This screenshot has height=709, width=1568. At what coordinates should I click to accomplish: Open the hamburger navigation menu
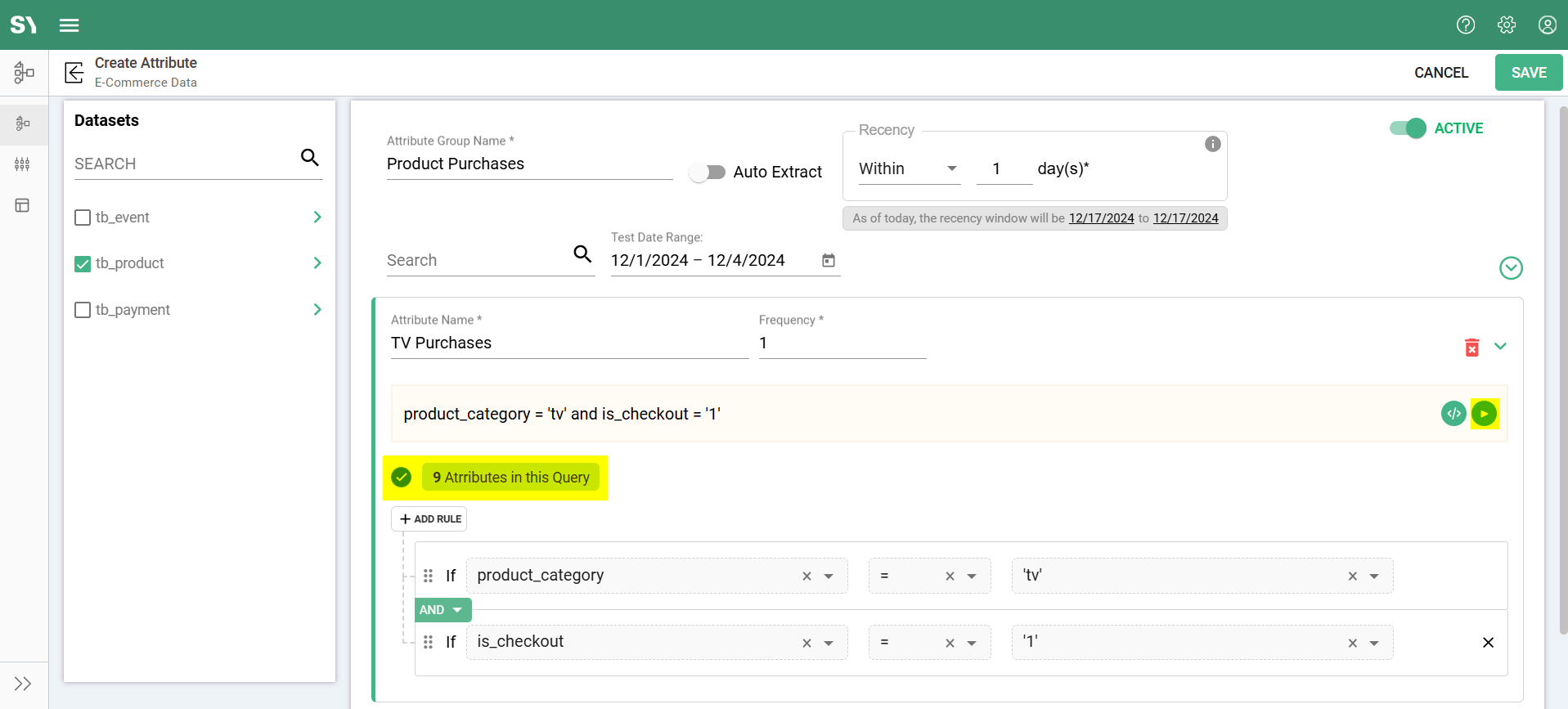point(70,25)
